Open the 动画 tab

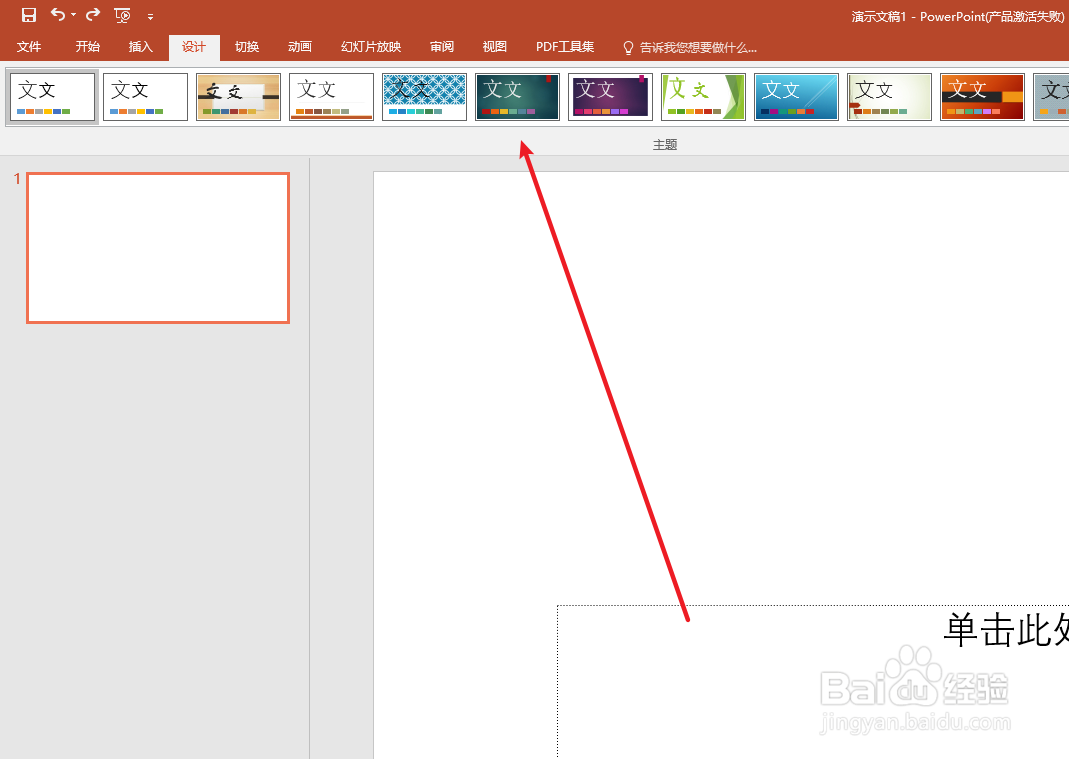[x=300, y=46]
